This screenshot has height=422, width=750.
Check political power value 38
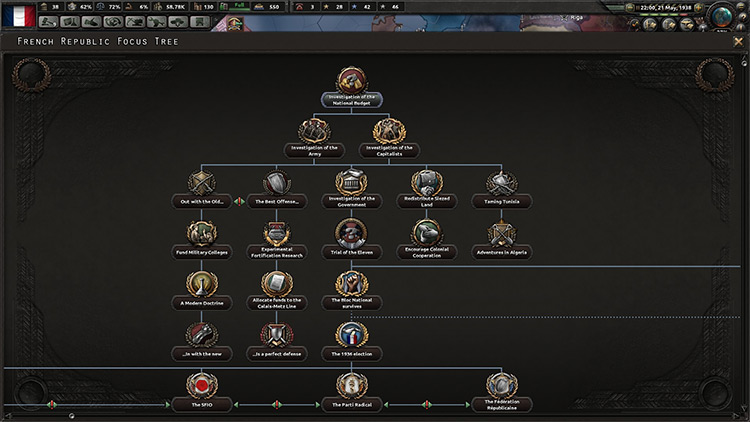point(51,7)
